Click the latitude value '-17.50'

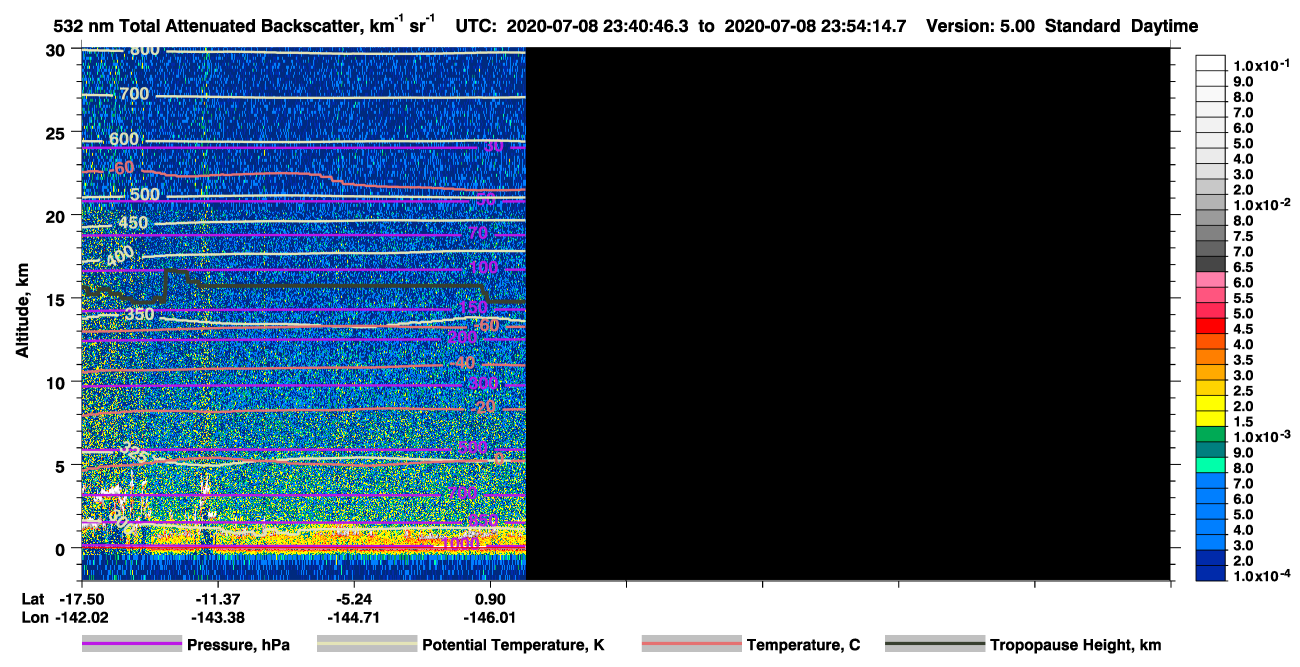click(x=82, y=598)
